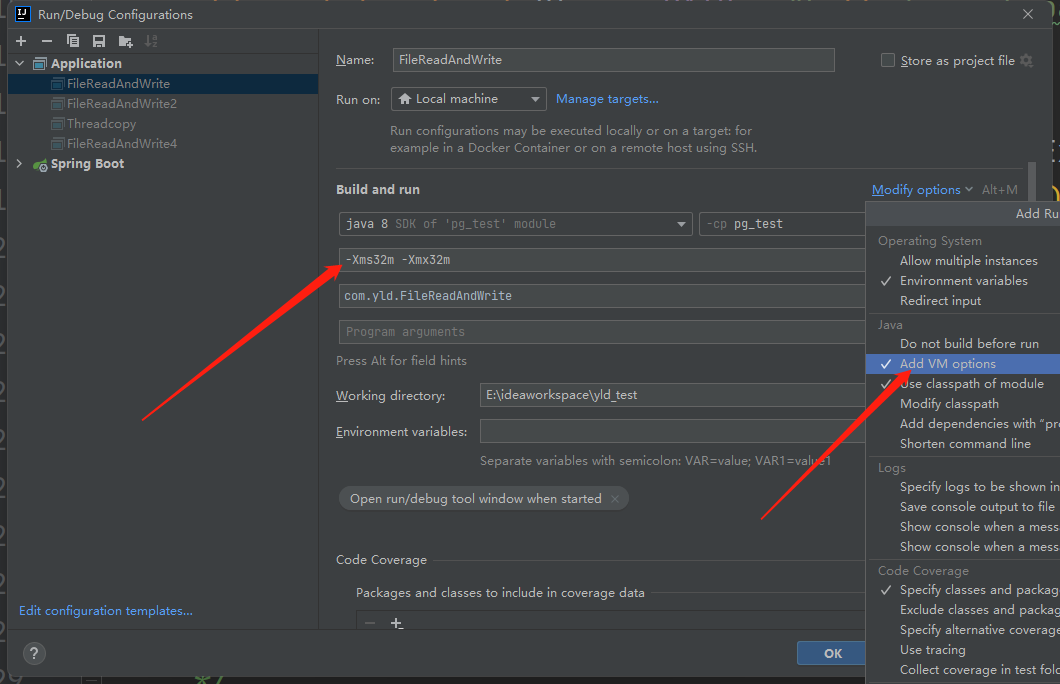Select Add dependencies with provided scope
This screenshot has width=1060, height=684.
[963, 423]
